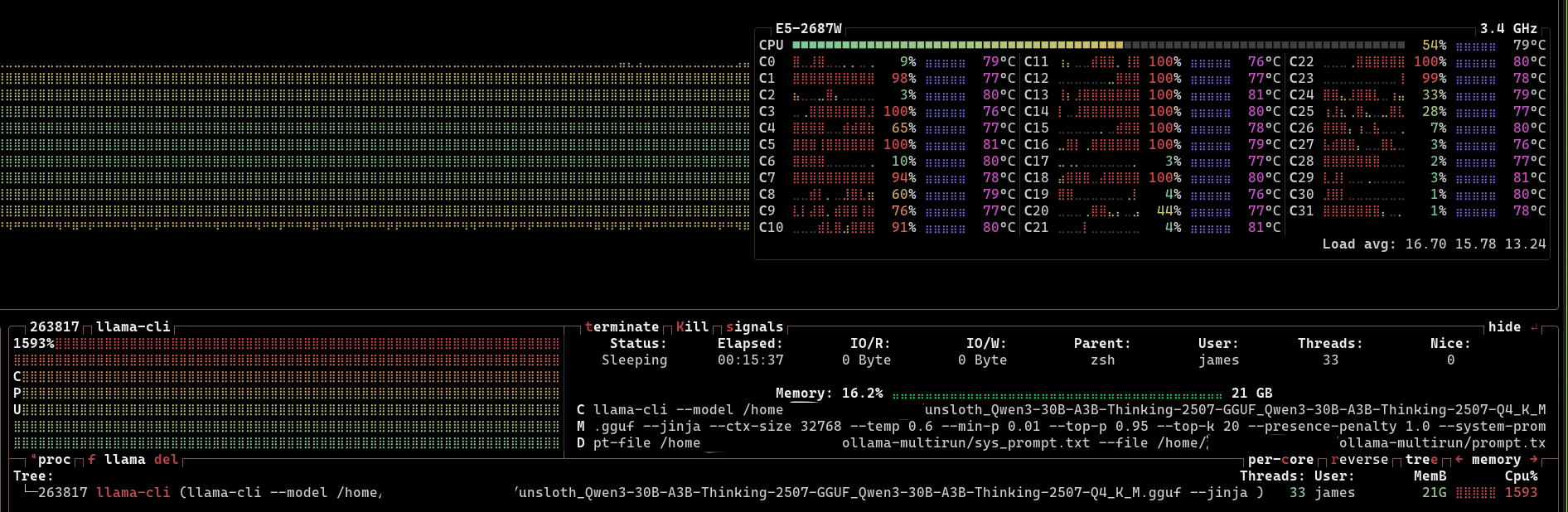Hide the process detail panel
This screenshot has height=512, width=1568.
pos(1504,327)
